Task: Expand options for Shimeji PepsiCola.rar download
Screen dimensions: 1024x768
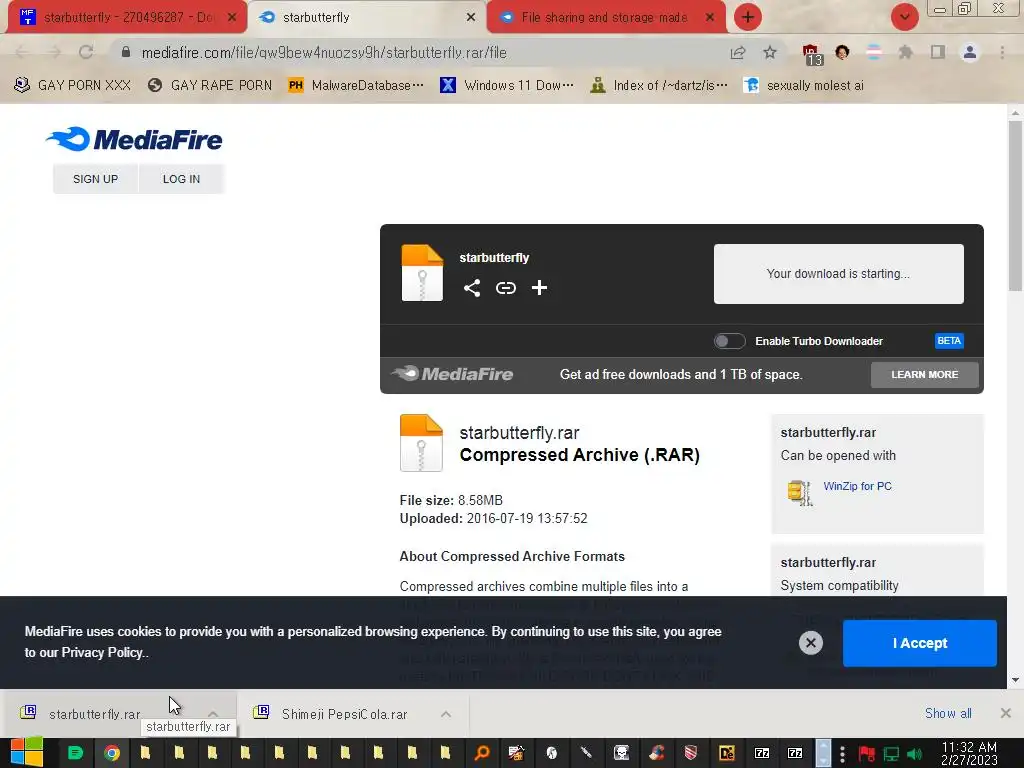Action: [445, 714]
